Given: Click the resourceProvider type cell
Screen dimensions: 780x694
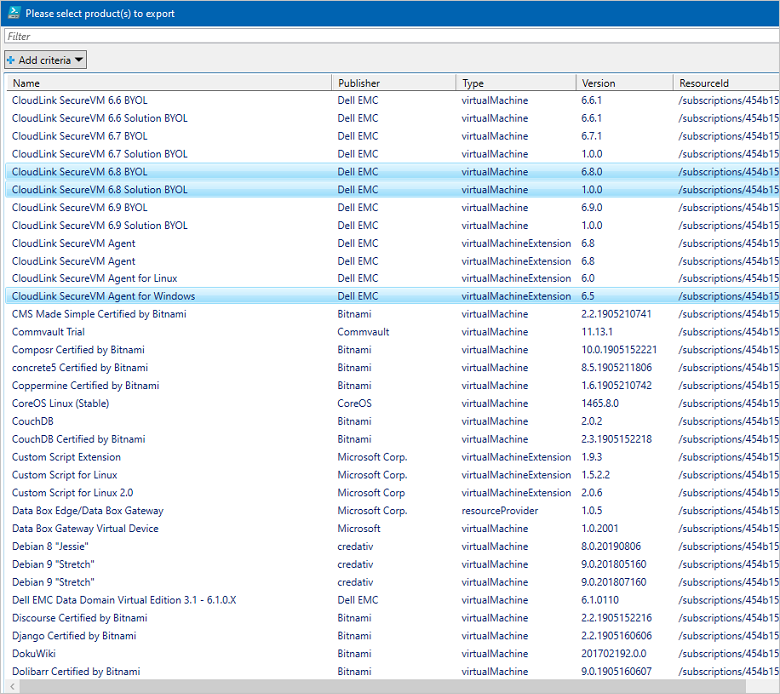Looking at the screenshot, I should [x=499, y=511].
